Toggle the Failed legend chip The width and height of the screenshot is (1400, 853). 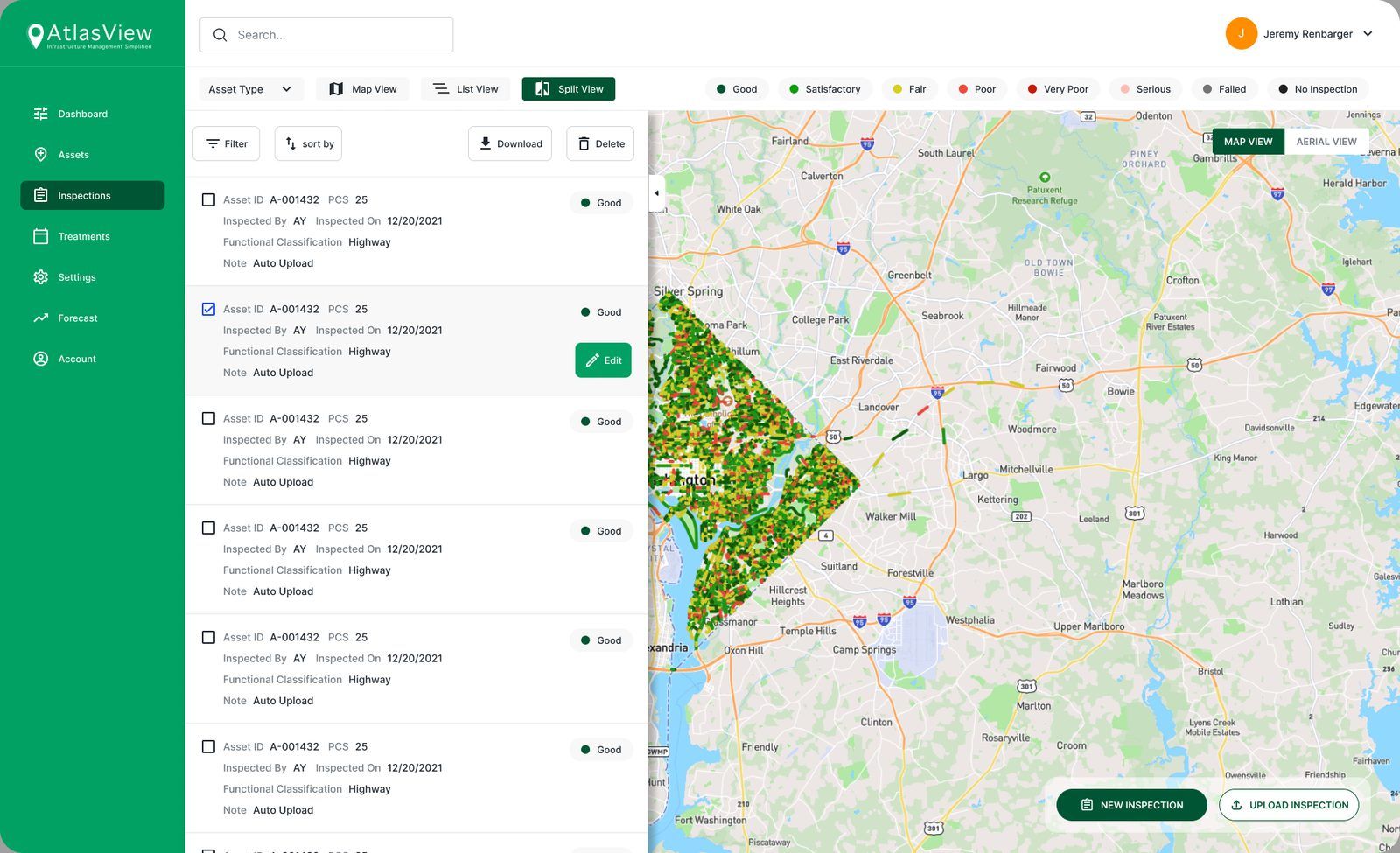[1224, 89]
